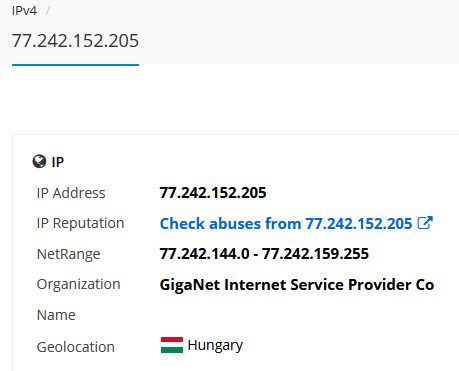
Task: Click the Organization label
Action: 79,285
